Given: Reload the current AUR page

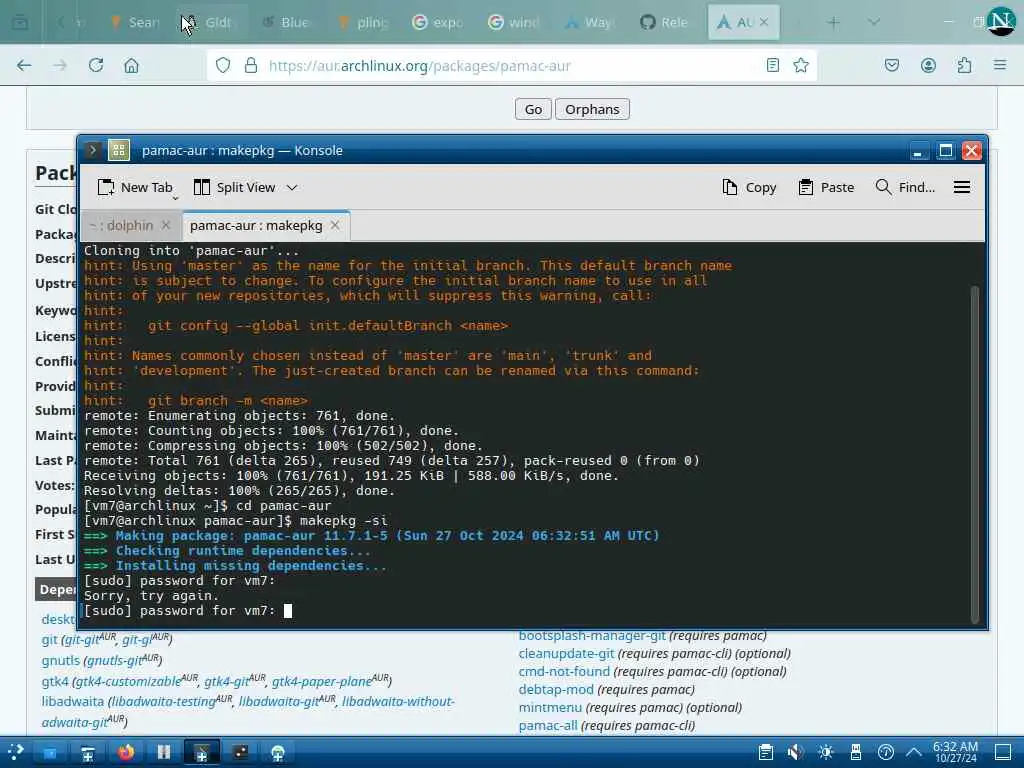Looking at the screenshot, I should pyautogui.click(x=96, y=65).
